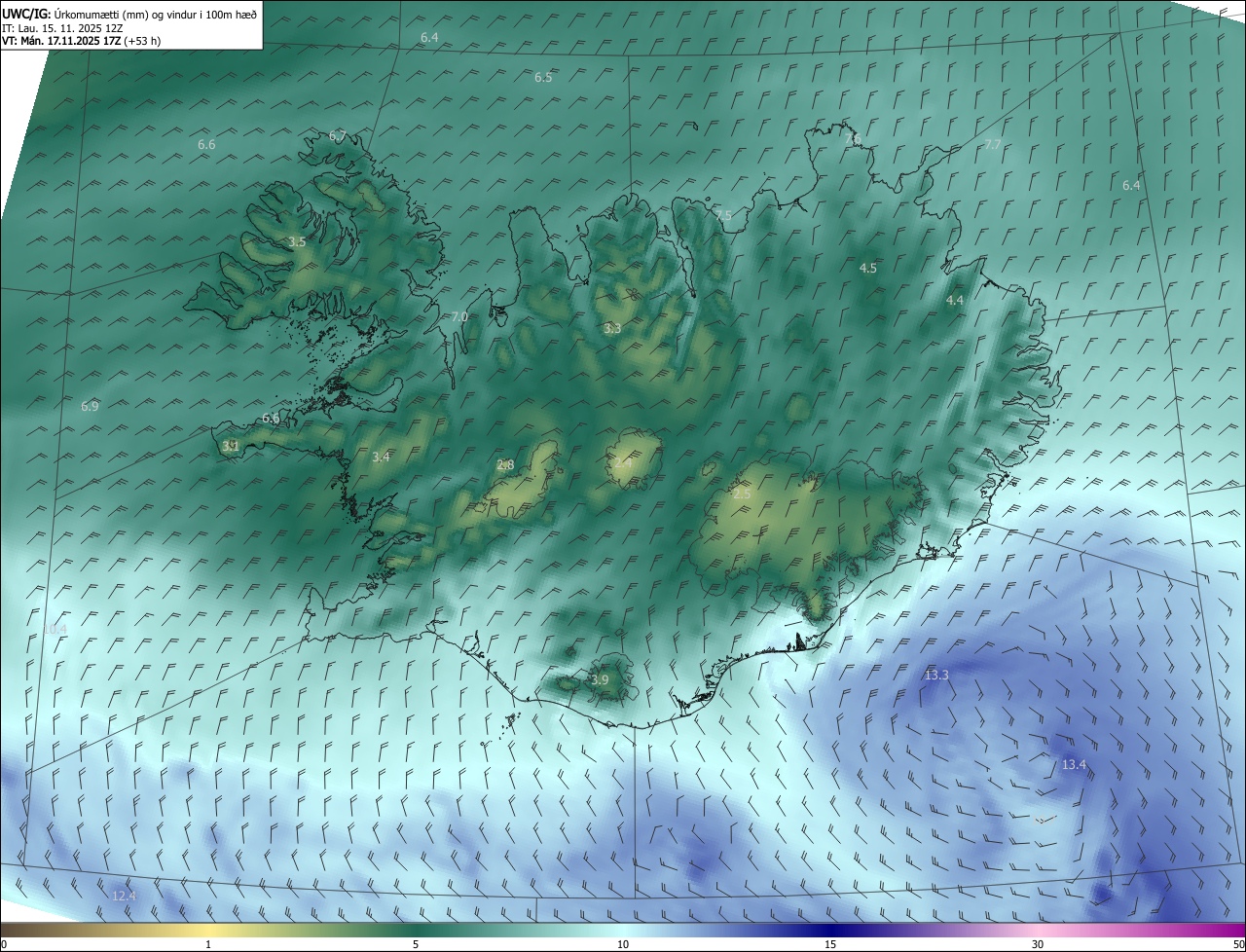Click the colour scale tick label 1

[208, 944]
